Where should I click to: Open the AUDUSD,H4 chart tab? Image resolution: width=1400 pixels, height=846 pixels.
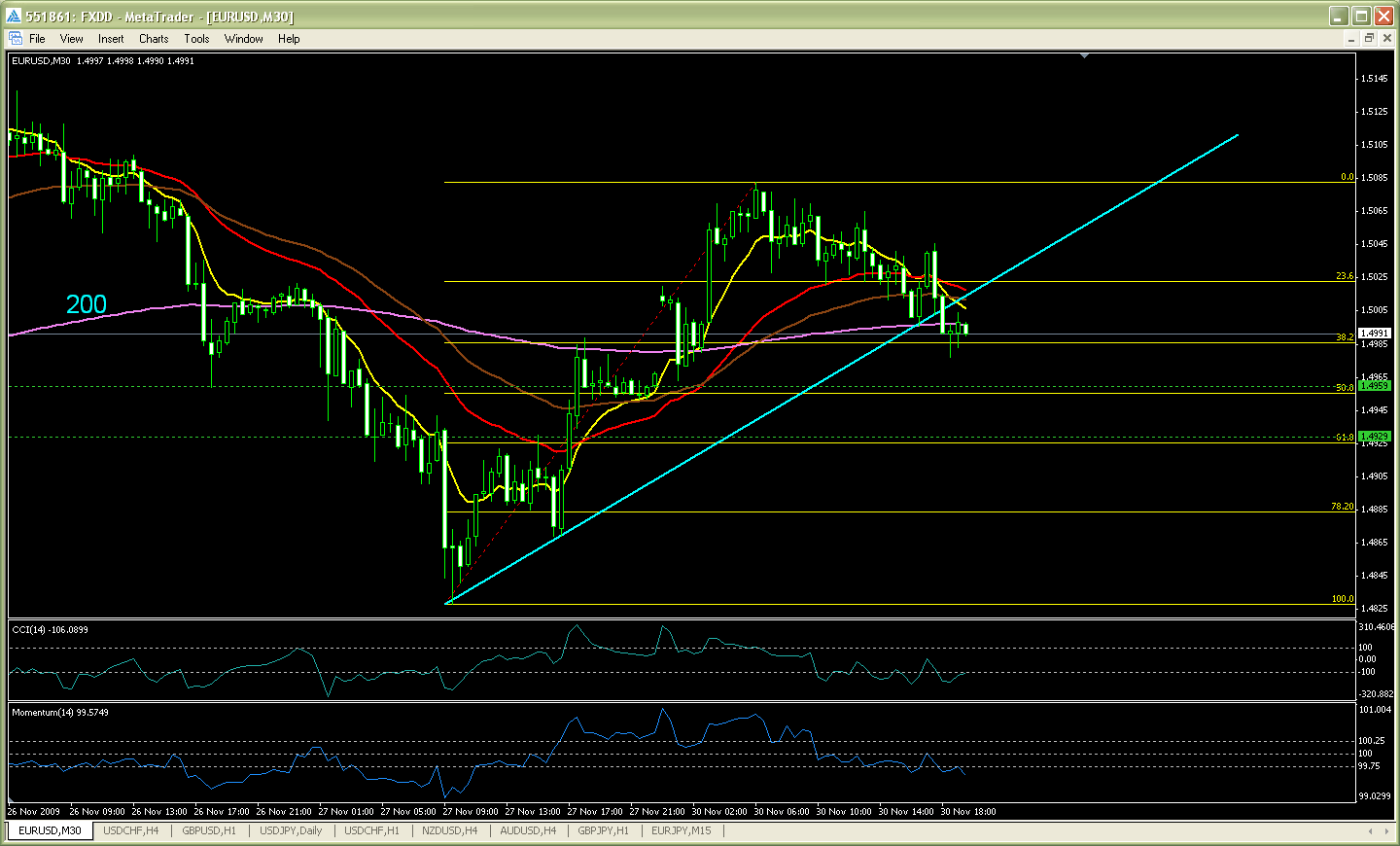point(528,830)
